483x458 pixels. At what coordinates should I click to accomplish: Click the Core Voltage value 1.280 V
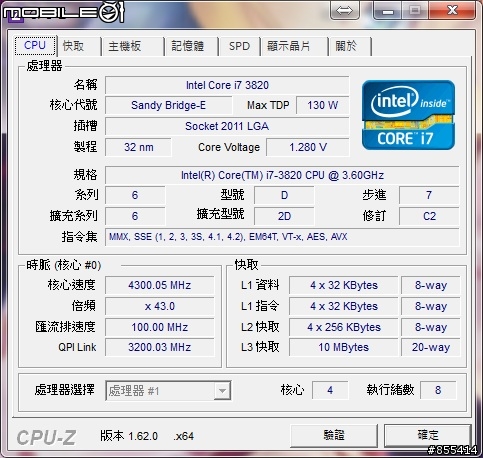308,147
